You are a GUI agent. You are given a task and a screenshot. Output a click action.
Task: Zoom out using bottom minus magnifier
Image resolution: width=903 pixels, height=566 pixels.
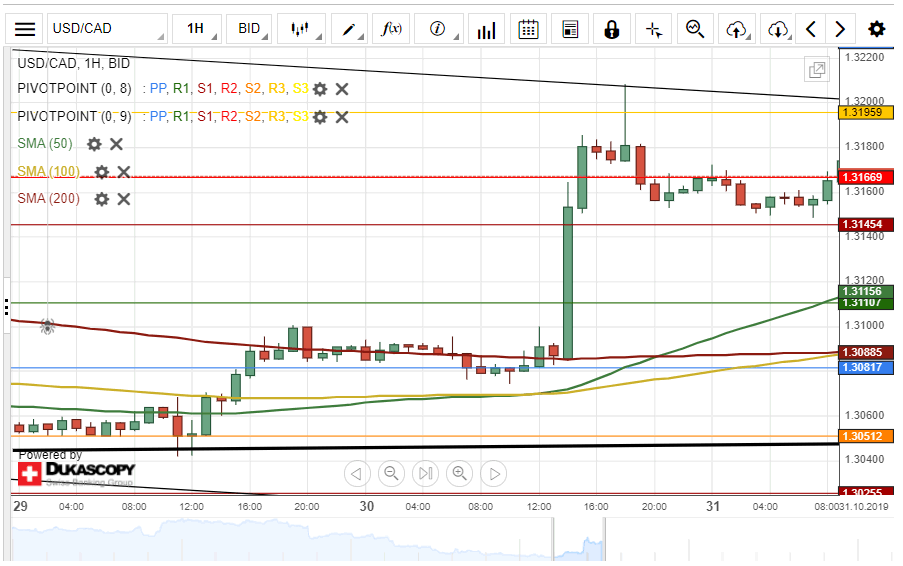[x=391, y=473]
